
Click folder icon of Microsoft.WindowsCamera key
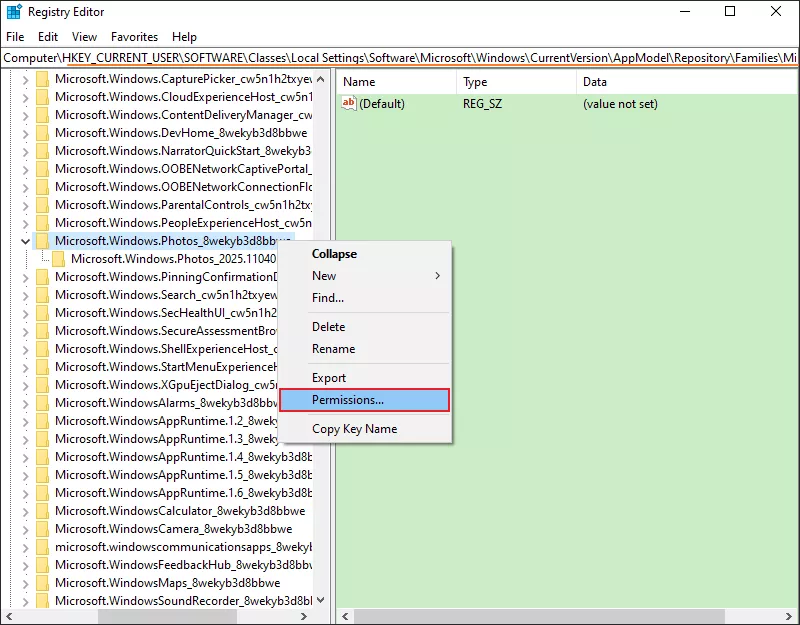(x=43, y=529)
